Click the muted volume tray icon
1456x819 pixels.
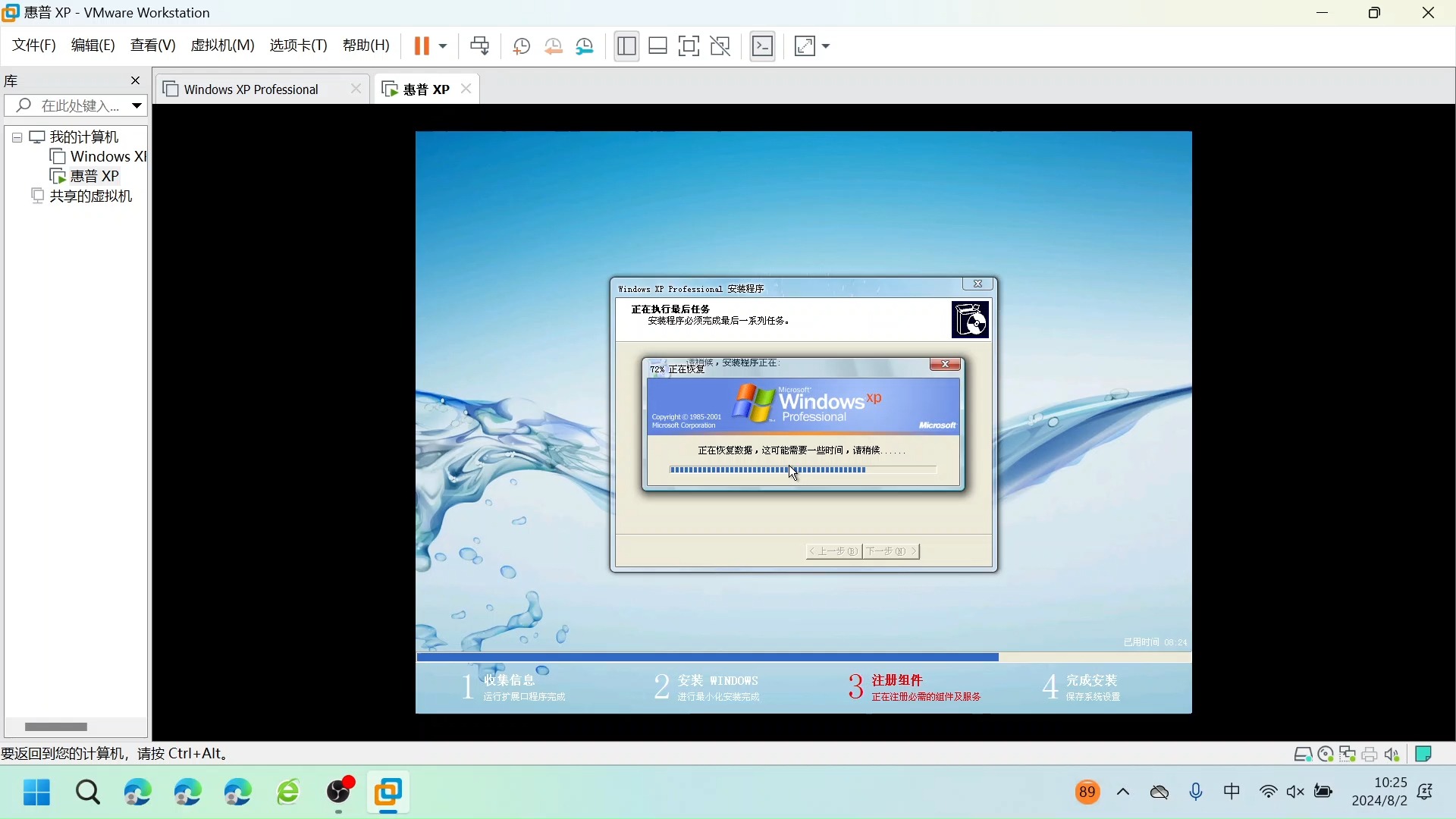tap(1295, 792)
